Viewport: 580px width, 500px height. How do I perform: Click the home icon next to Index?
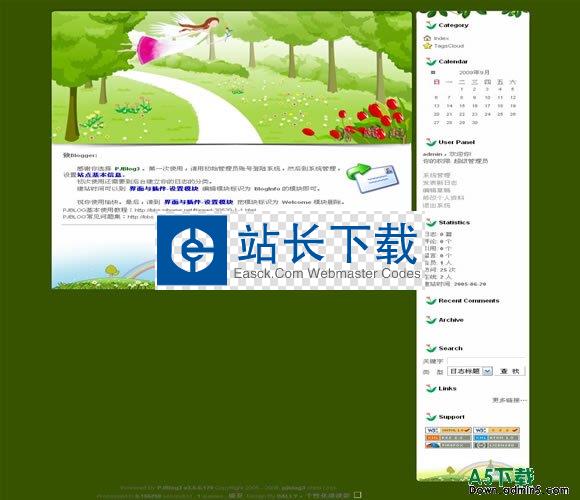(x=427, y=38)
